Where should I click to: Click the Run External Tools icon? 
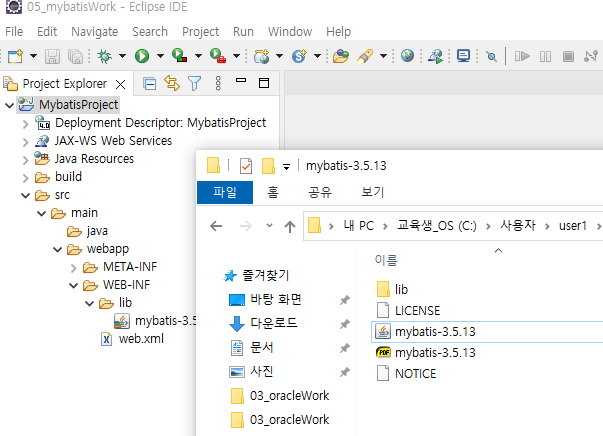pyautogui.click(x=218, y=56)
